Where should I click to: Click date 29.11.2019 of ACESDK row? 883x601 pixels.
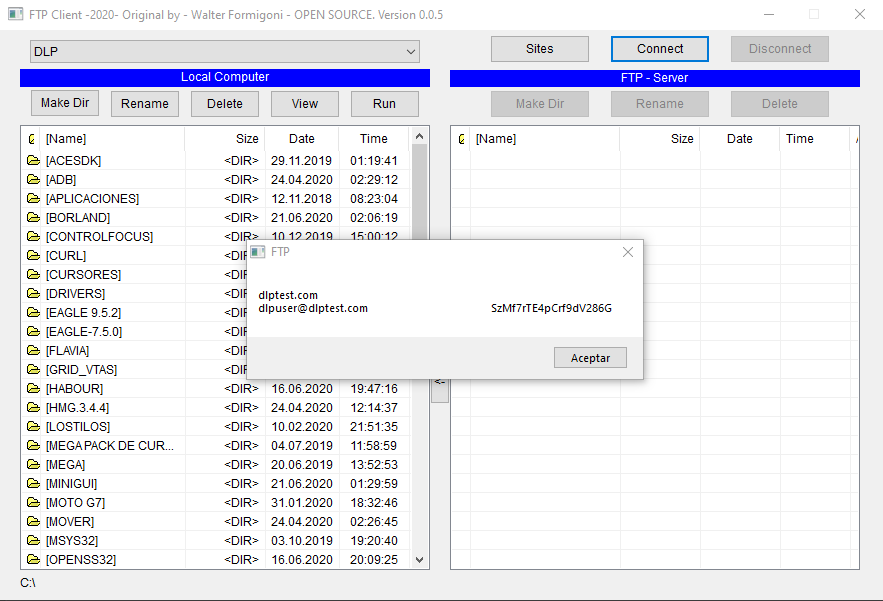click(x=301, y=161)
